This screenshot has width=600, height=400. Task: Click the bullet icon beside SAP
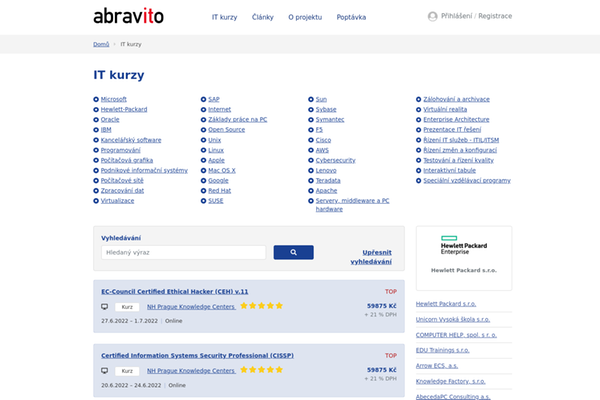tap(204, 99)
